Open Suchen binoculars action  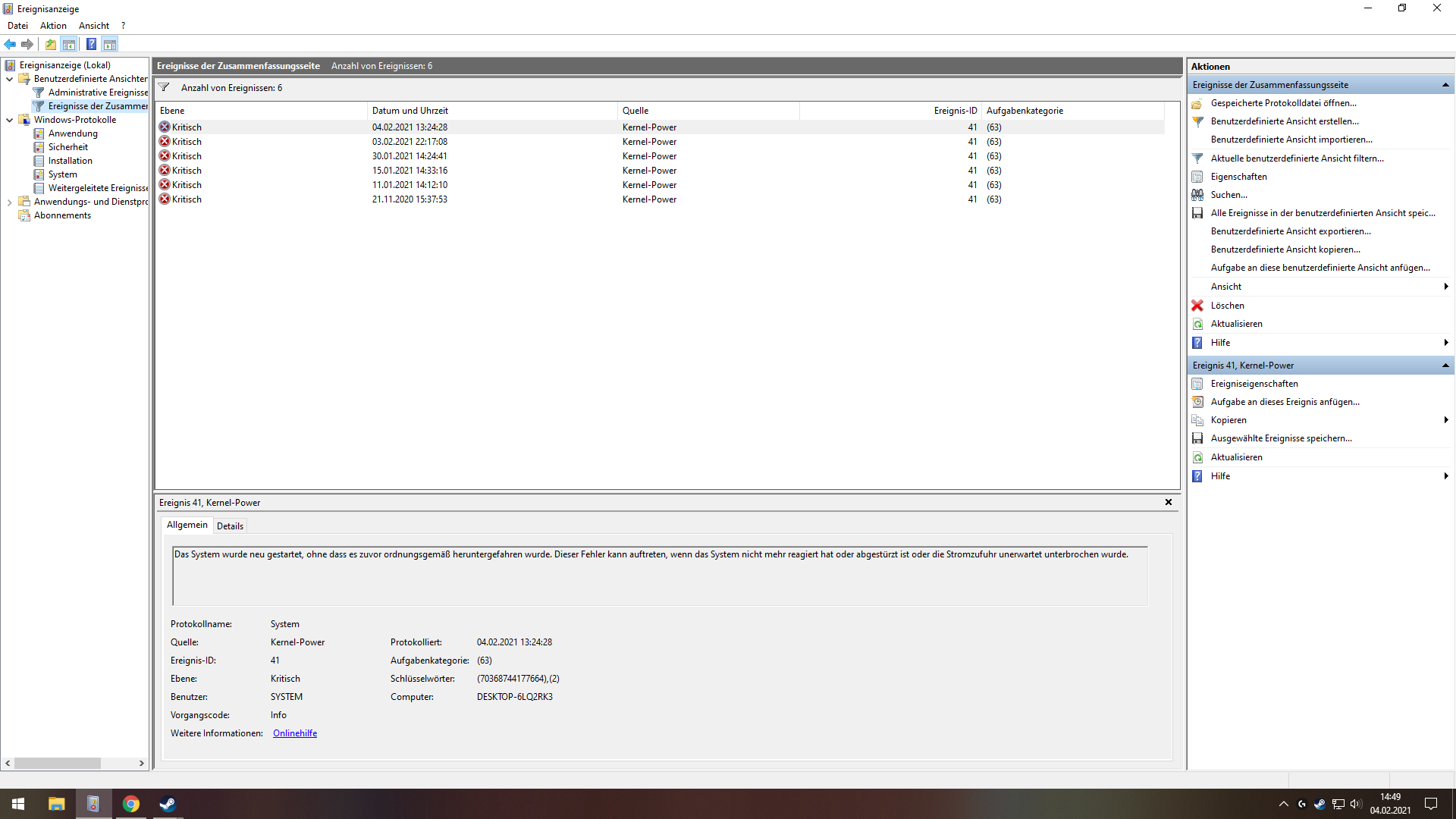click(x=1228, y=195)
